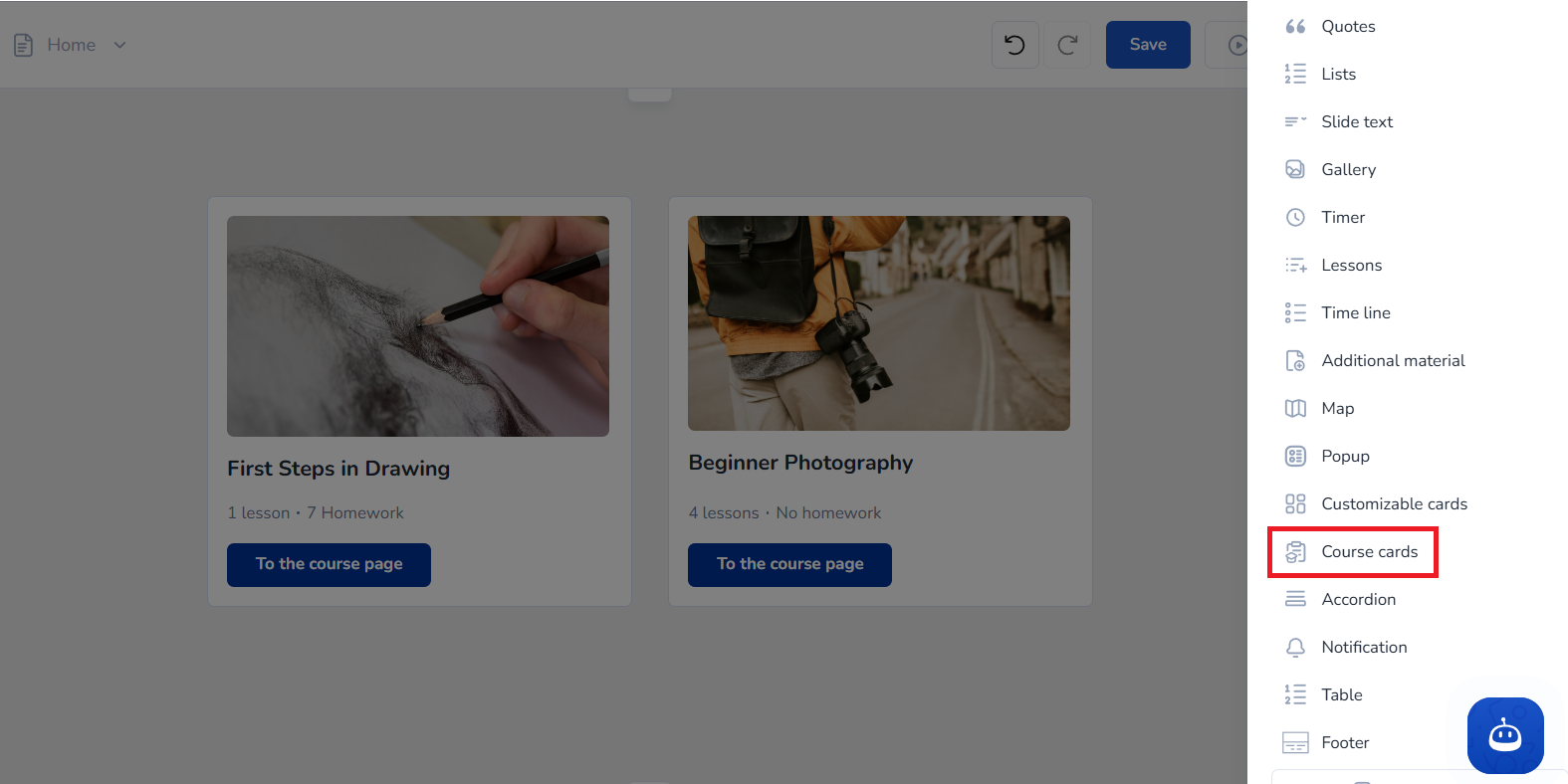Click the preview play icon

click(x=1236, y=45)
